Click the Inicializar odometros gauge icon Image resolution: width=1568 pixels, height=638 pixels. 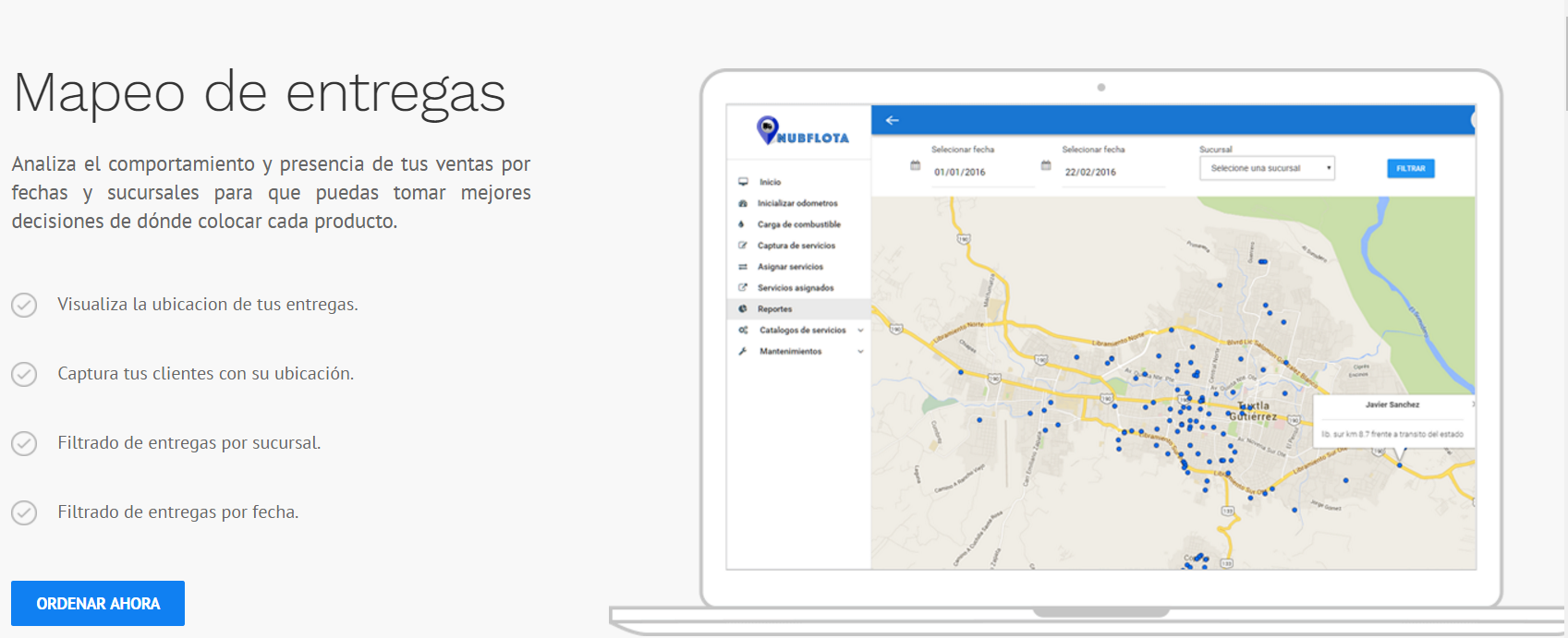coord(743,203)
